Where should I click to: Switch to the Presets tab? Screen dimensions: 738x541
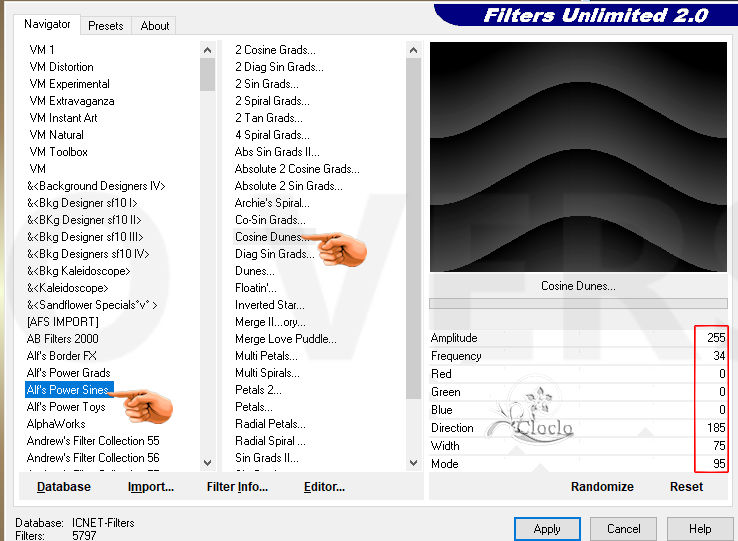pos(105,26)
